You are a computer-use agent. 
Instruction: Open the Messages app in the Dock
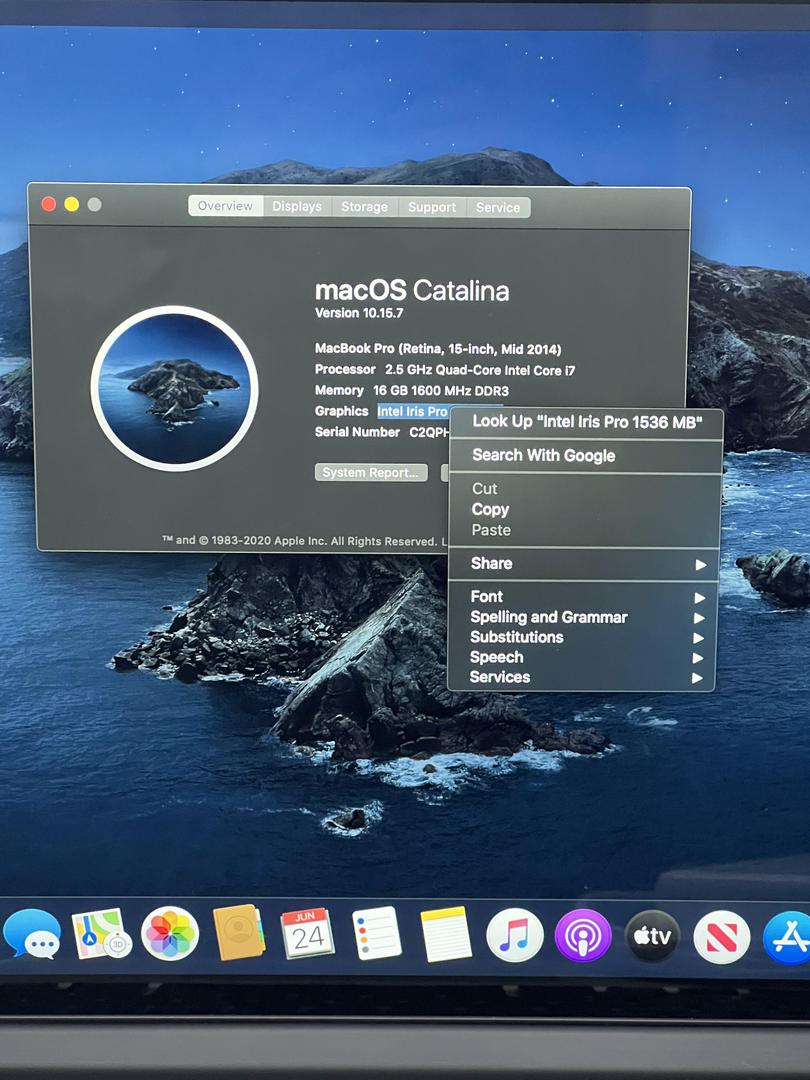(x=31, y=935)
